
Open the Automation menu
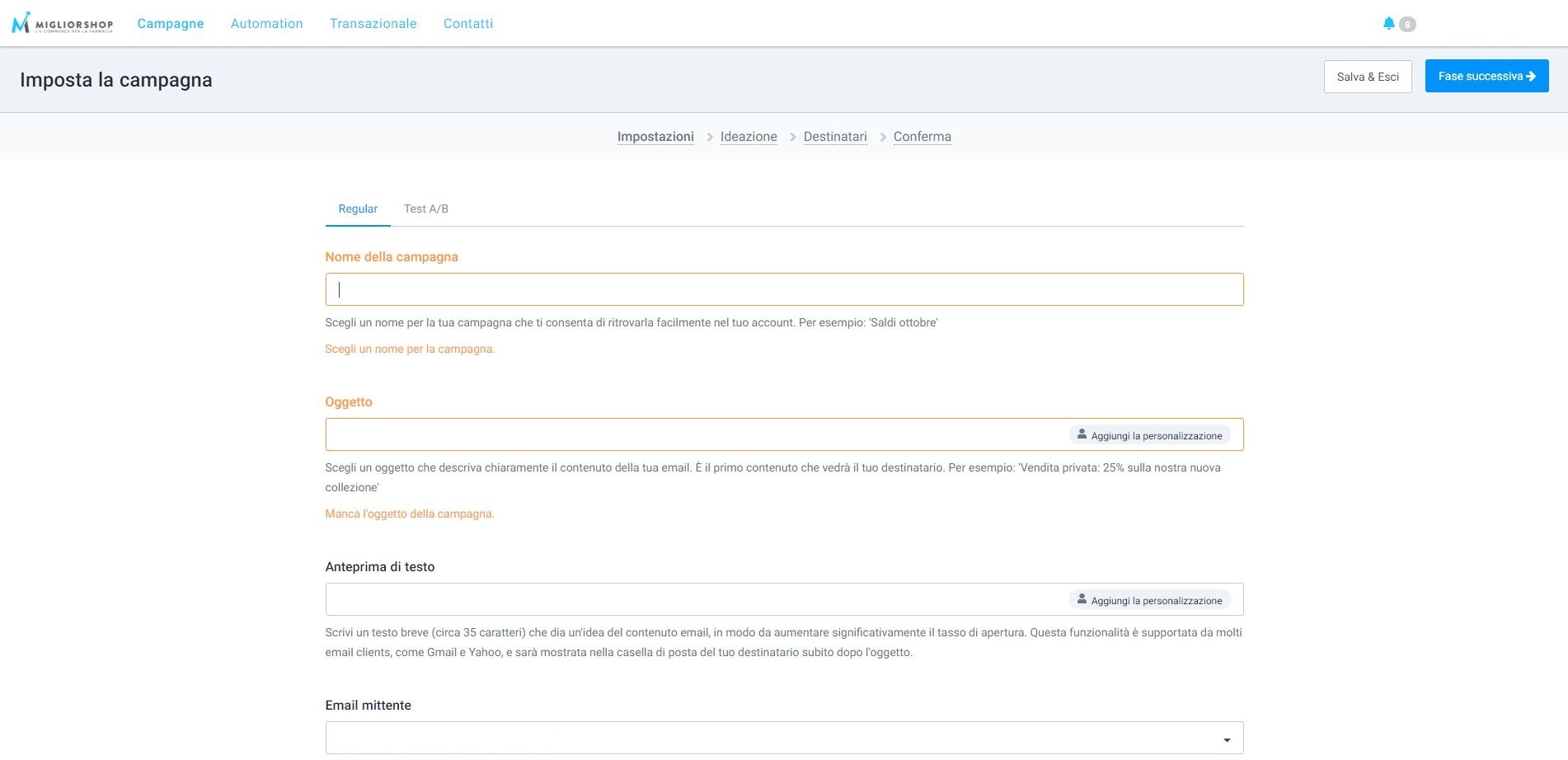(x=266, y=23)
